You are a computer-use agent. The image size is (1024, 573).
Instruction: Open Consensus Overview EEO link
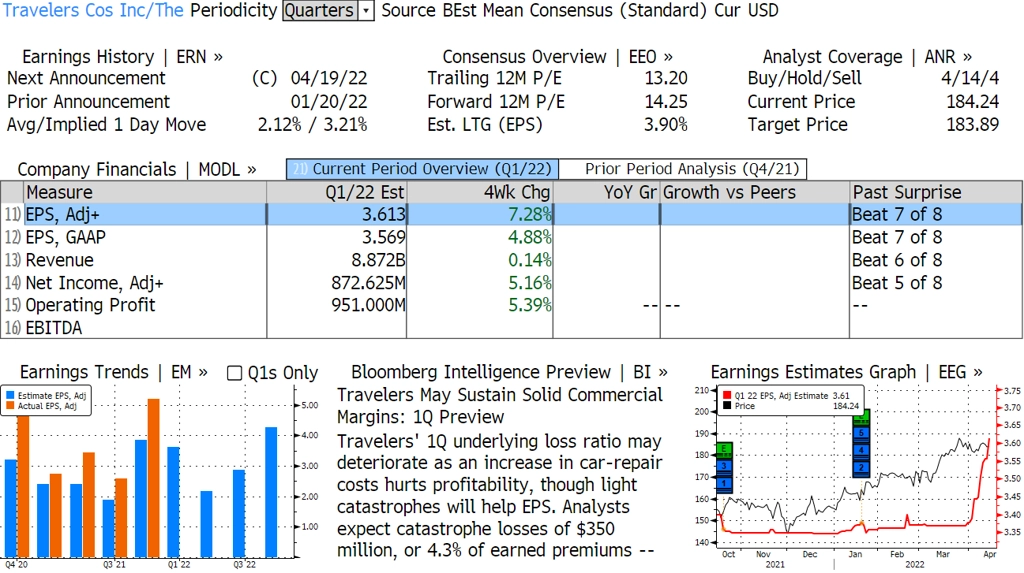pos(558,57)
